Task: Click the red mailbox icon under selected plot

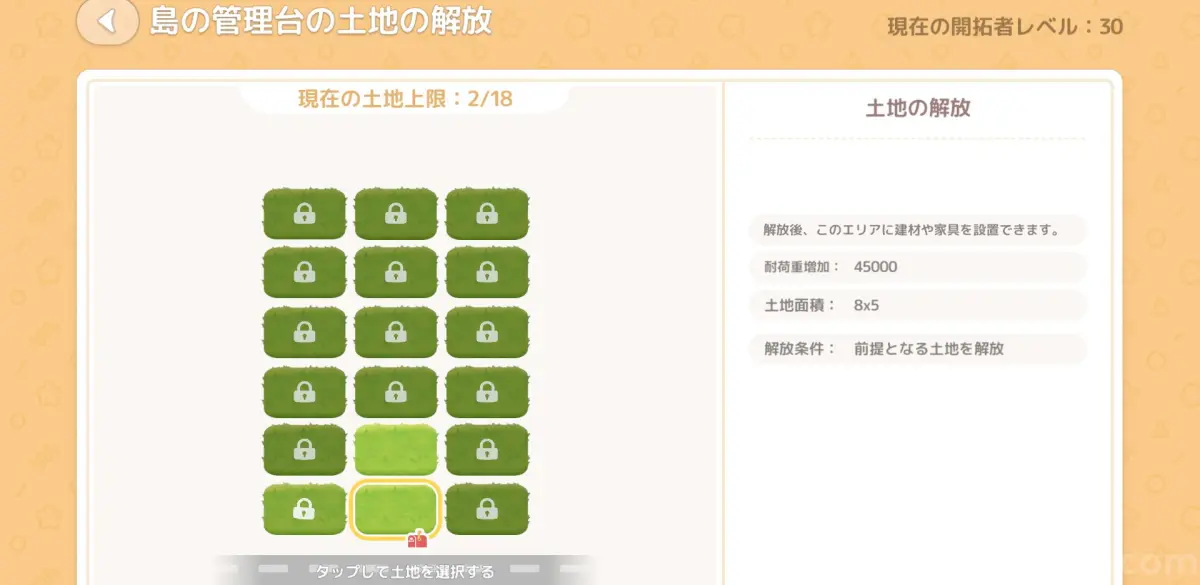Action: point(418,539)
